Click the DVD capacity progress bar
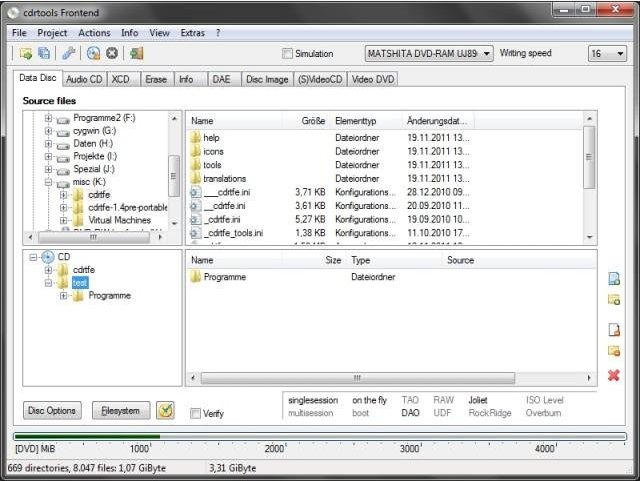This screenshot has height=481, width=640. pyautogui.click(x=320, y=436)
